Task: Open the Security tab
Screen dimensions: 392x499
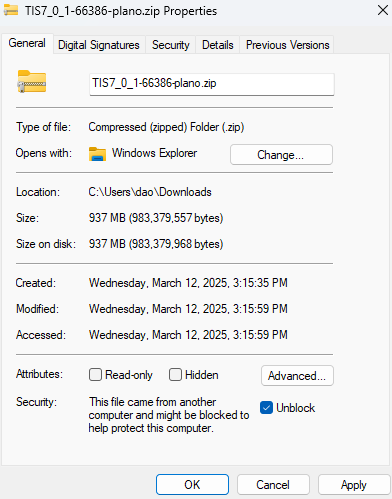Action: [171, 45]
